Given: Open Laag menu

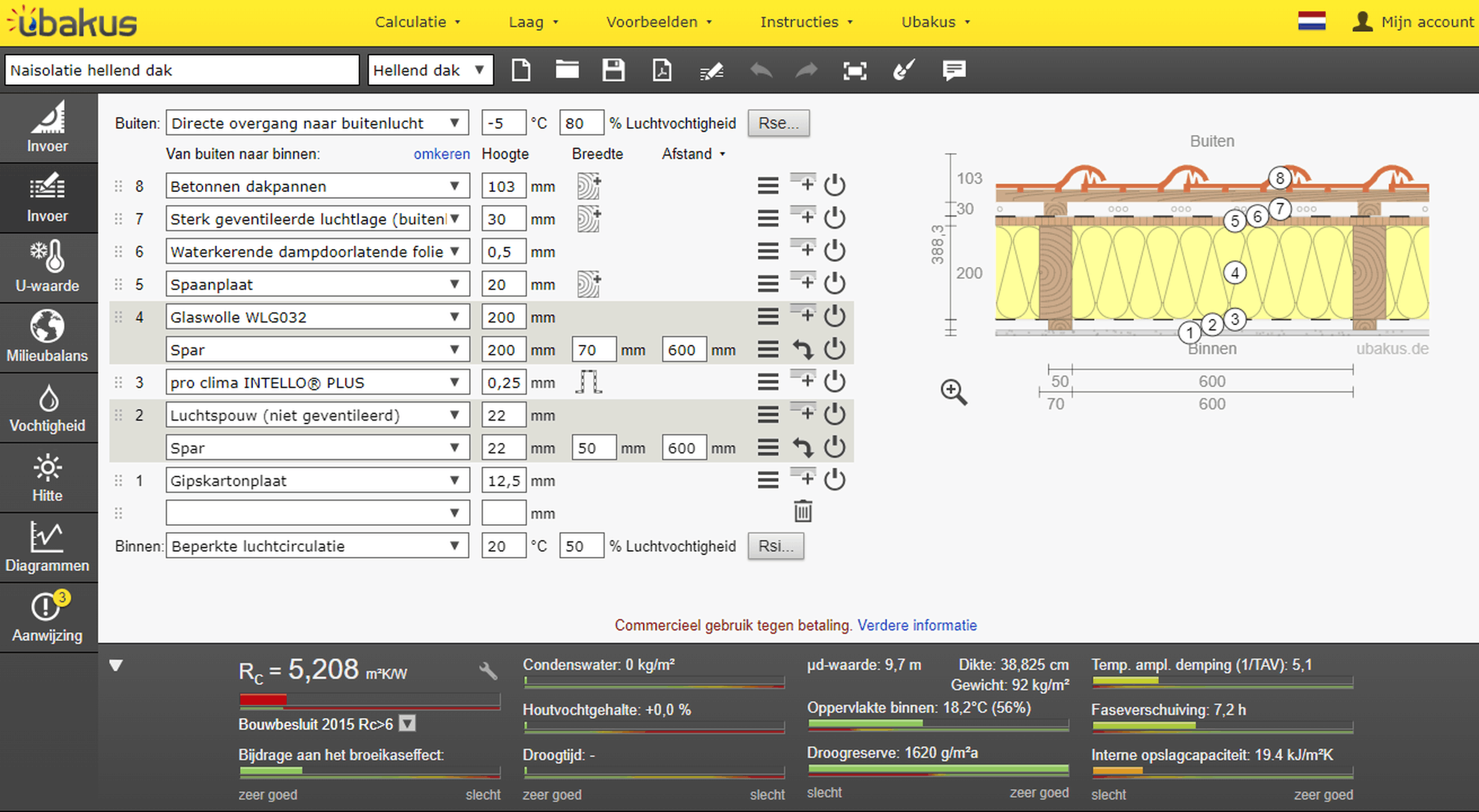Looking at the screenshot, I should [533, 22].
